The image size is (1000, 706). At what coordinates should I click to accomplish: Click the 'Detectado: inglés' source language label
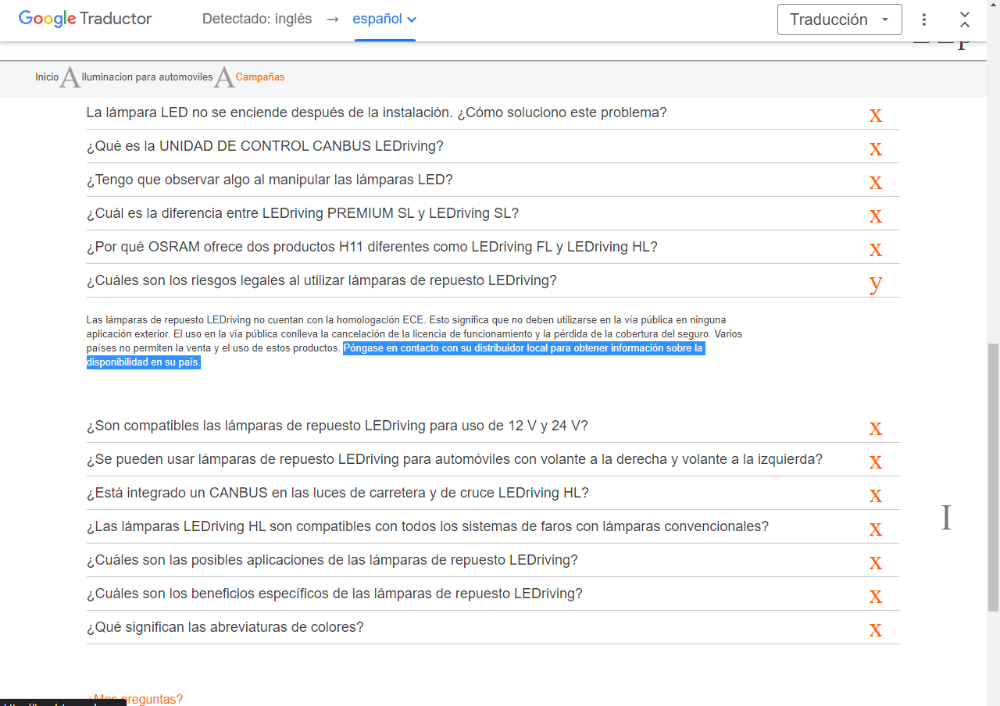coord(257,19)
